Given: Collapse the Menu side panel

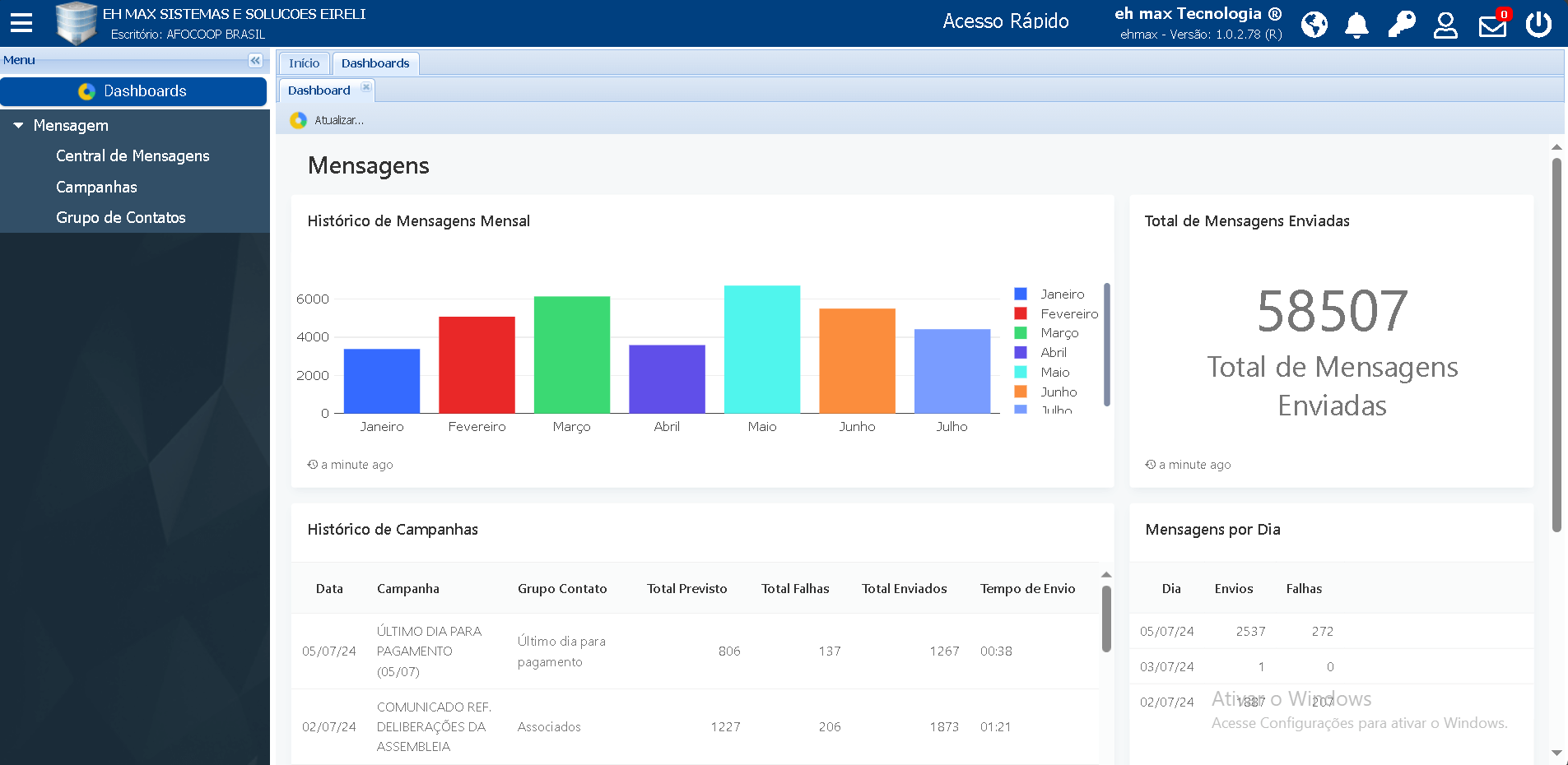Looking at the screenshot, I should point(255,60).
